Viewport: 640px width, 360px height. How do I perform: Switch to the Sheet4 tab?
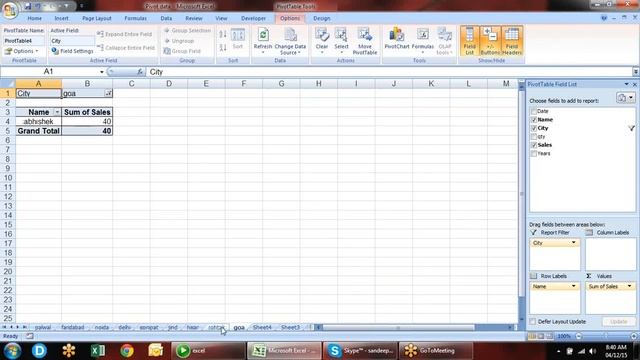pos(262,327)
